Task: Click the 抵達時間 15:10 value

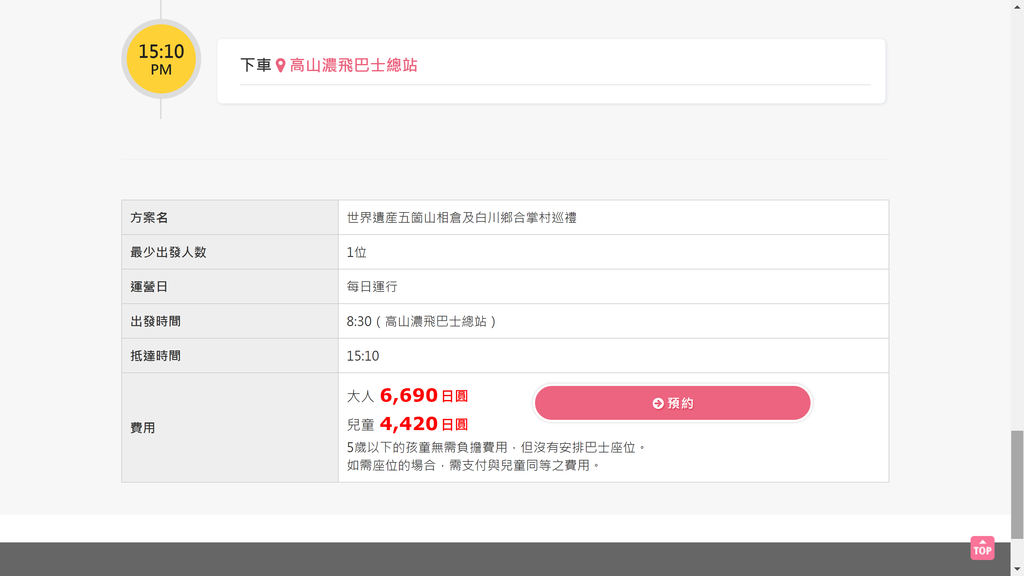Action: click(363, 356)
